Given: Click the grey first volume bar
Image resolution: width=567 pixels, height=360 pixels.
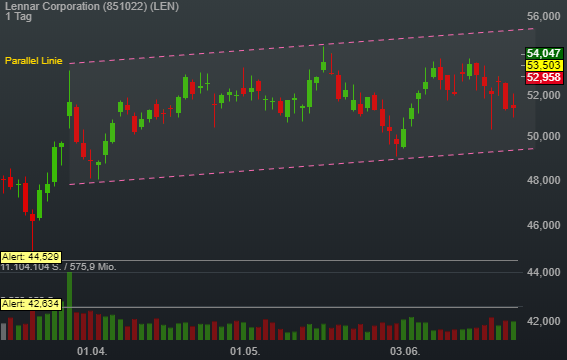Looking at the screenshot, I should coord(4,331).
